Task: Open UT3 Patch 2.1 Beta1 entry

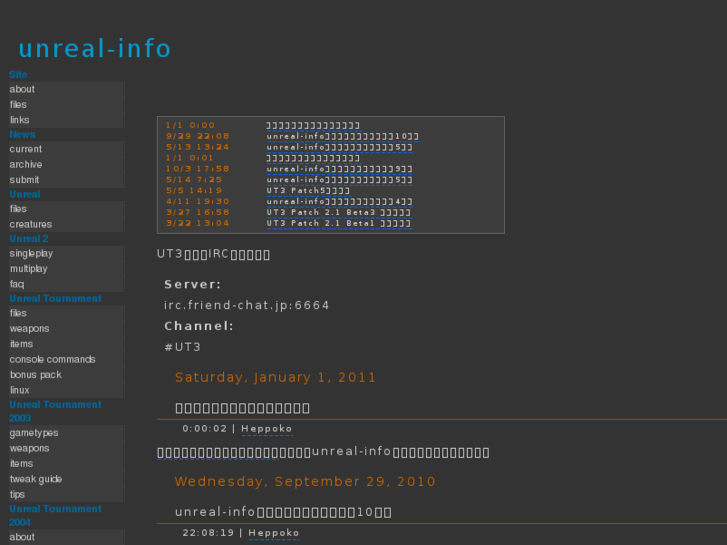Action: coord(338,224)
